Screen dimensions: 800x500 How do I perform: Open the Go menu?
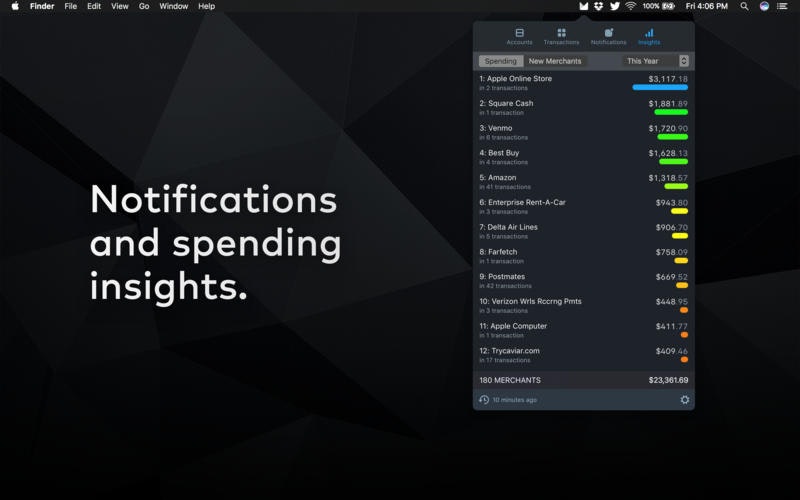144,6
